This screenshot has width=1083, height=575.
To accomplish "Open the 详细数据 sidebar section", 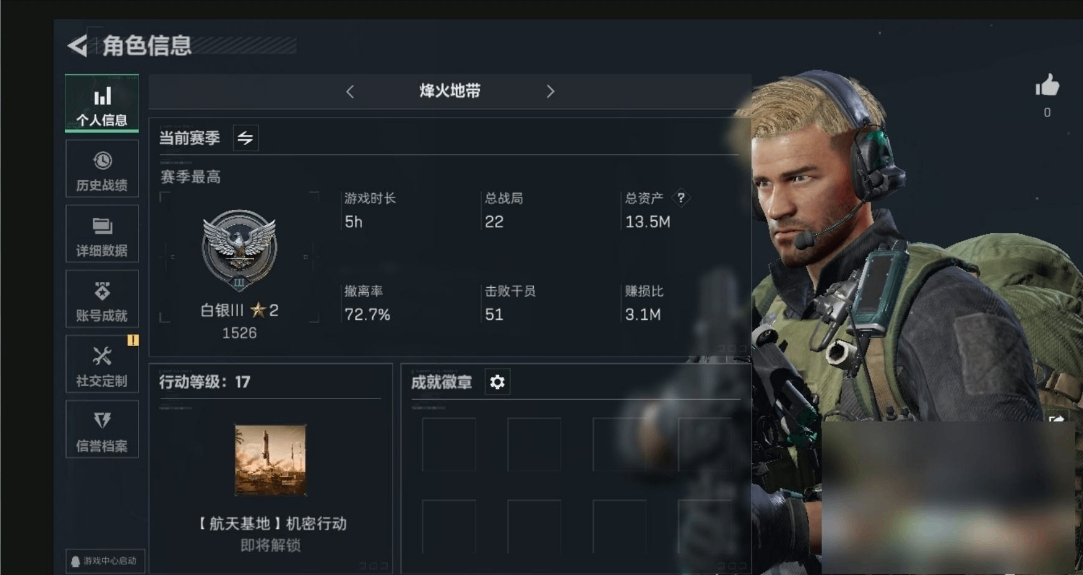I will click(x=102, y=234).
